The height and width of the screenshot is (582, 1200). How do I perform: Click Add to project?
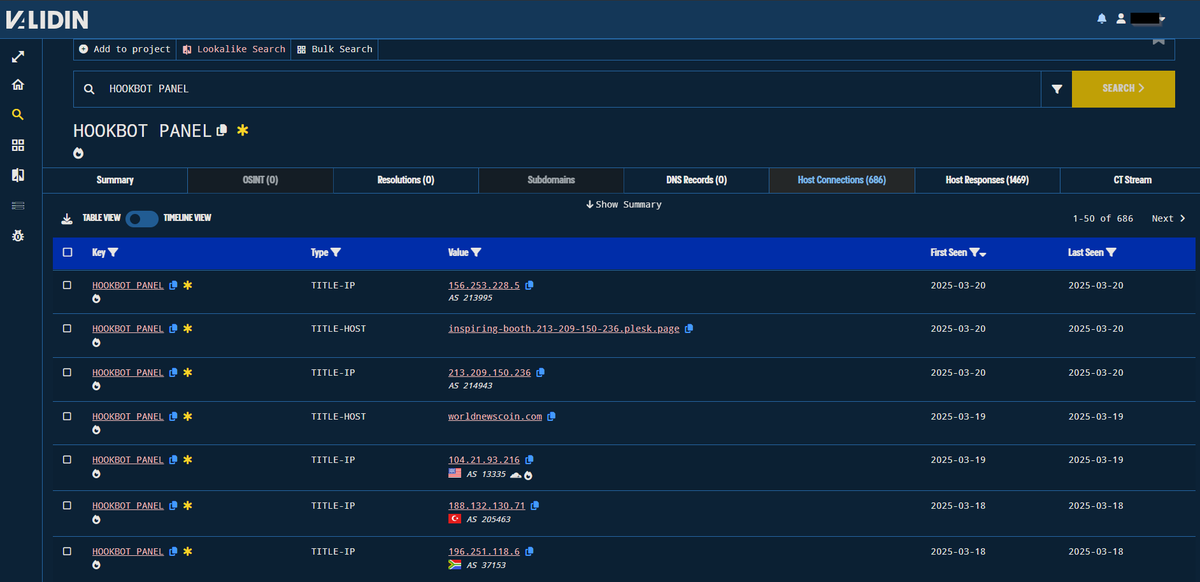point(125,49)
